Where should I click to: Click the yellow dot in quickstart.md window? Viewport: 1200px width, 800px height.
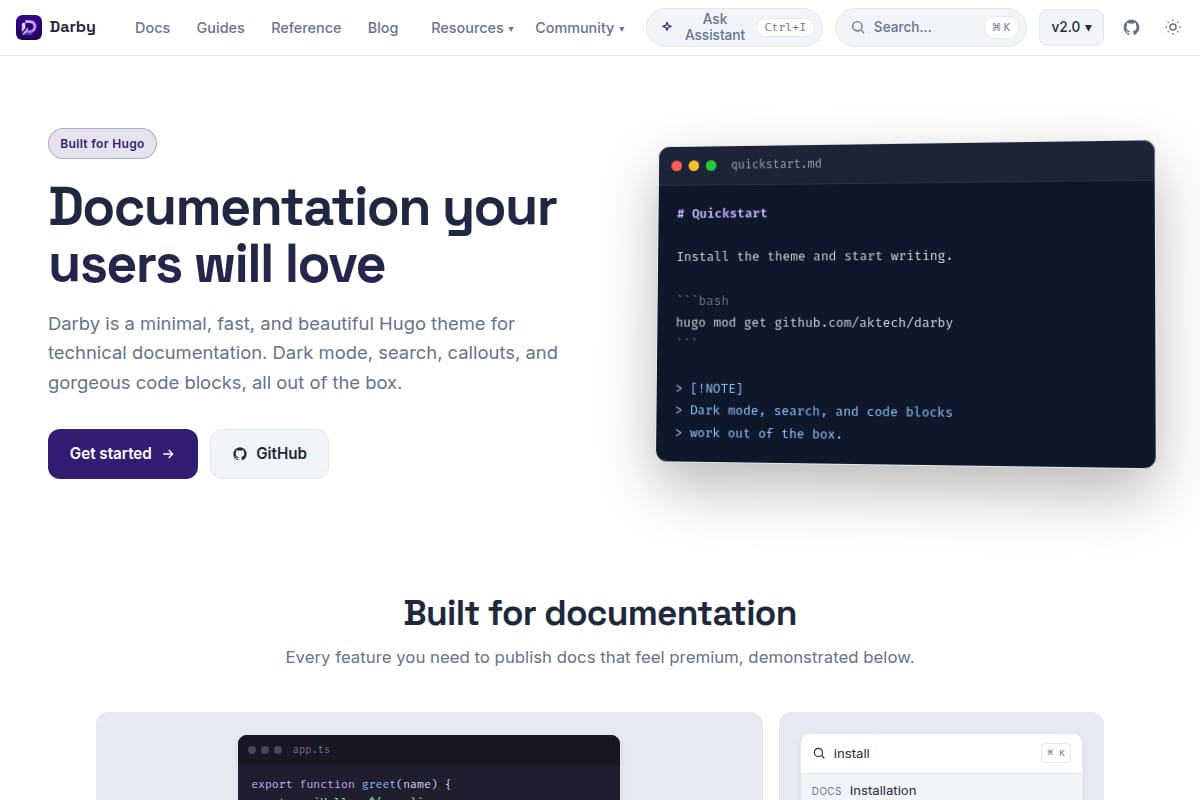click(x=694, y=165)
